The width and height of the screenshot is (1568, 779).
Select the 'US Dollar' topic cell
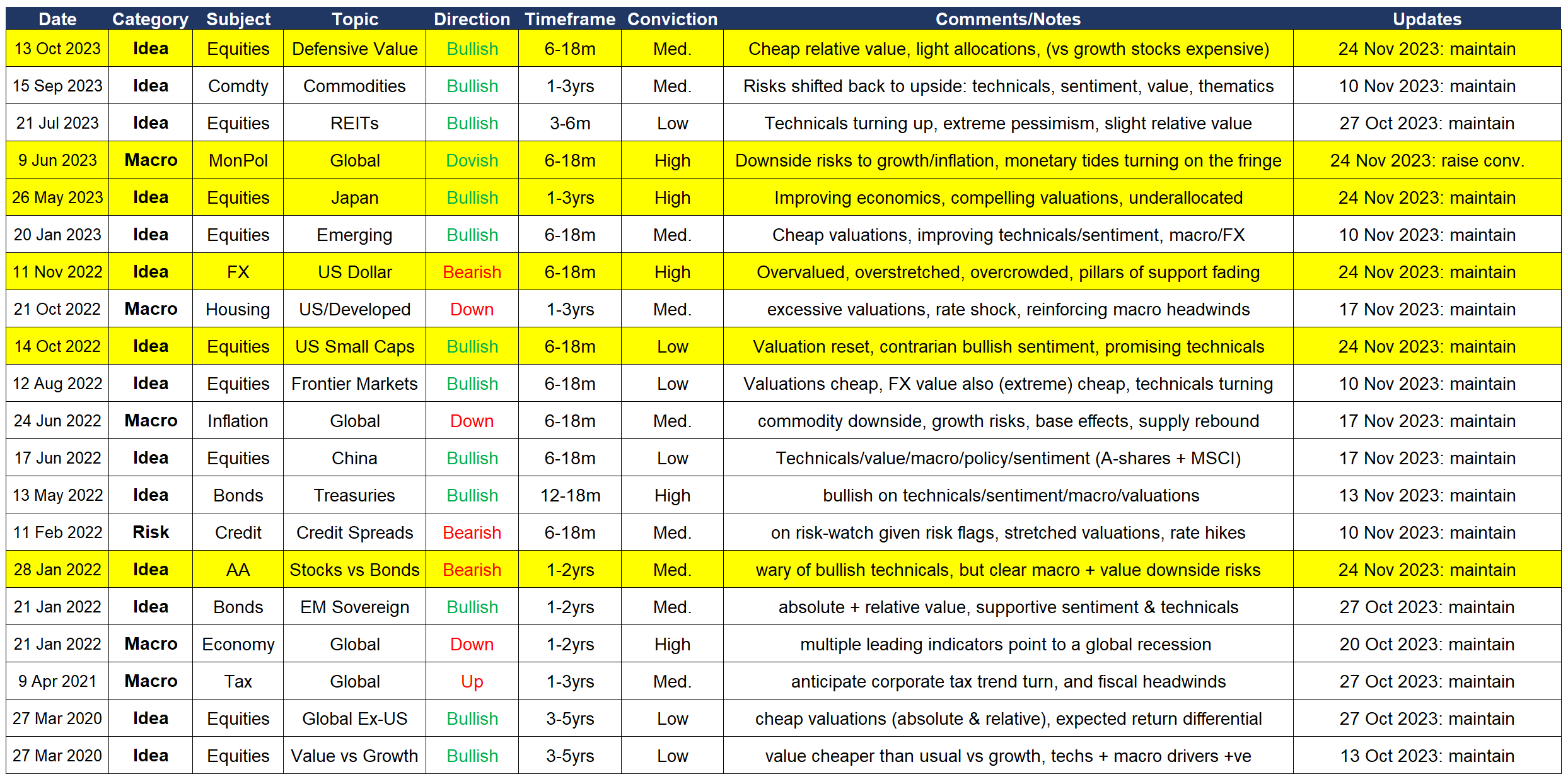(354, 272)
